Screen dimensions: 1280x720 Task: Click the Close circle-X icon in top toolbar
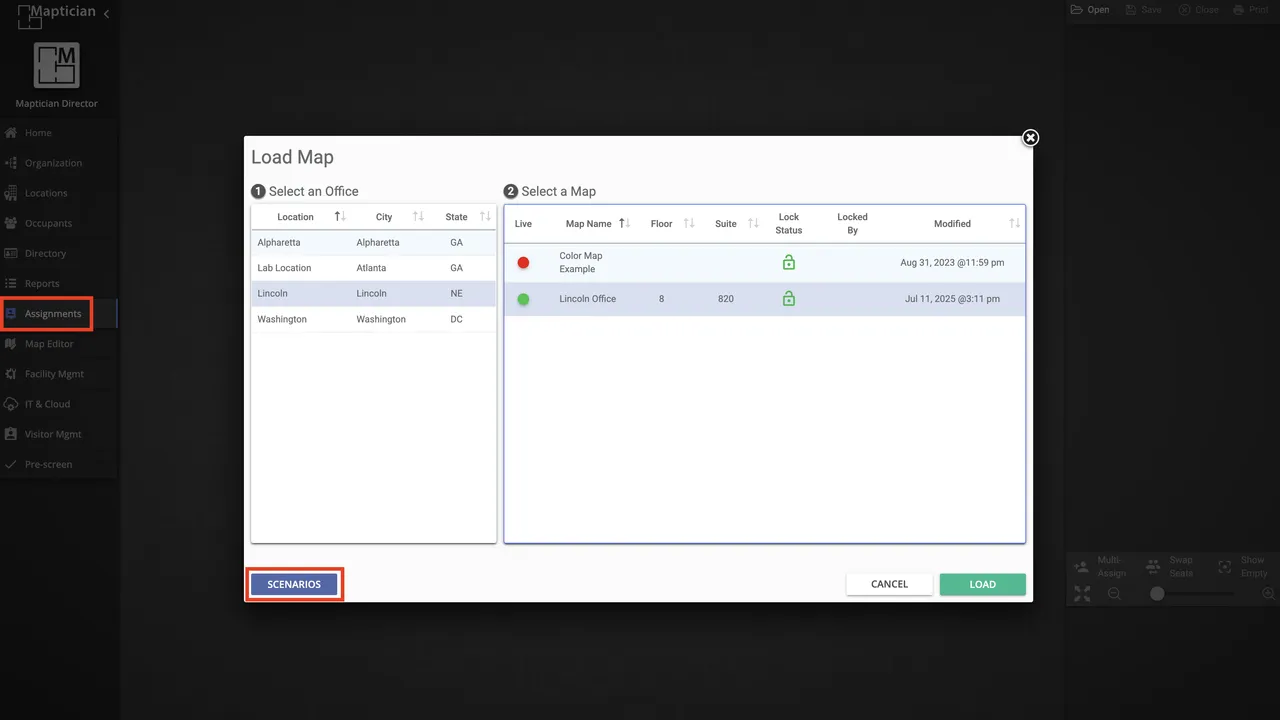[1184, 10]
